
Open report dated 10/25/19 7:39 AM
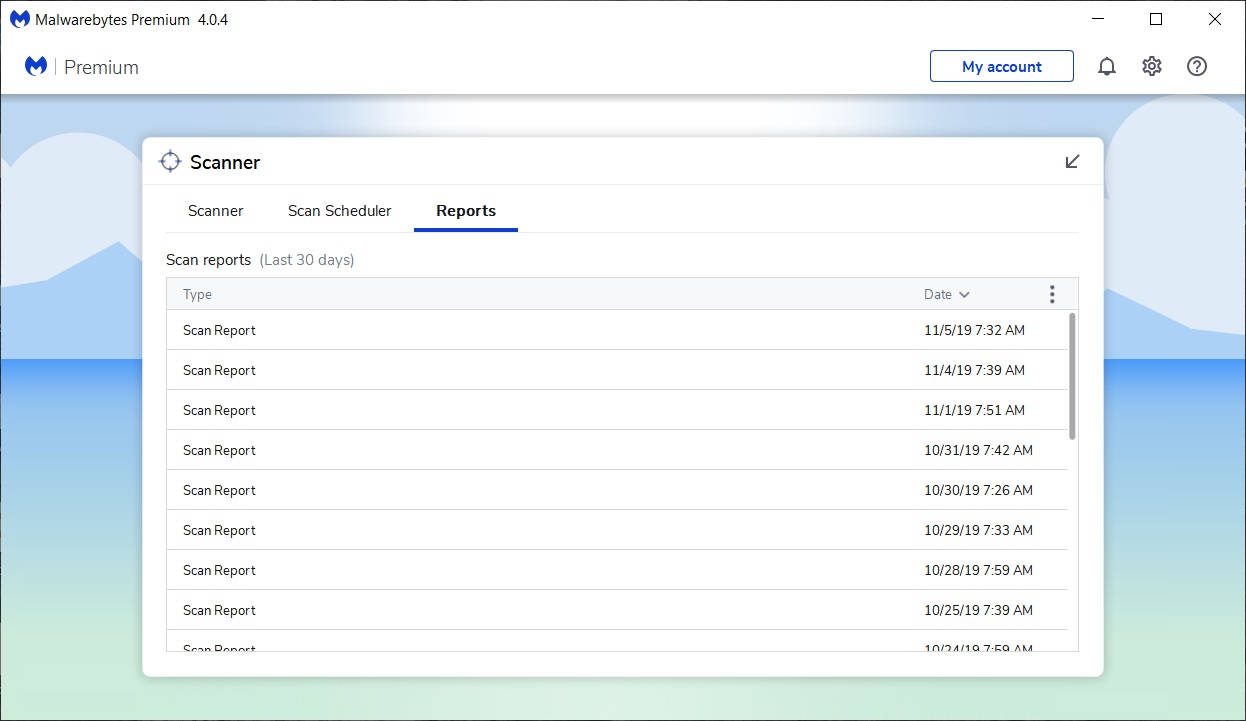click(x=617, y=610)
